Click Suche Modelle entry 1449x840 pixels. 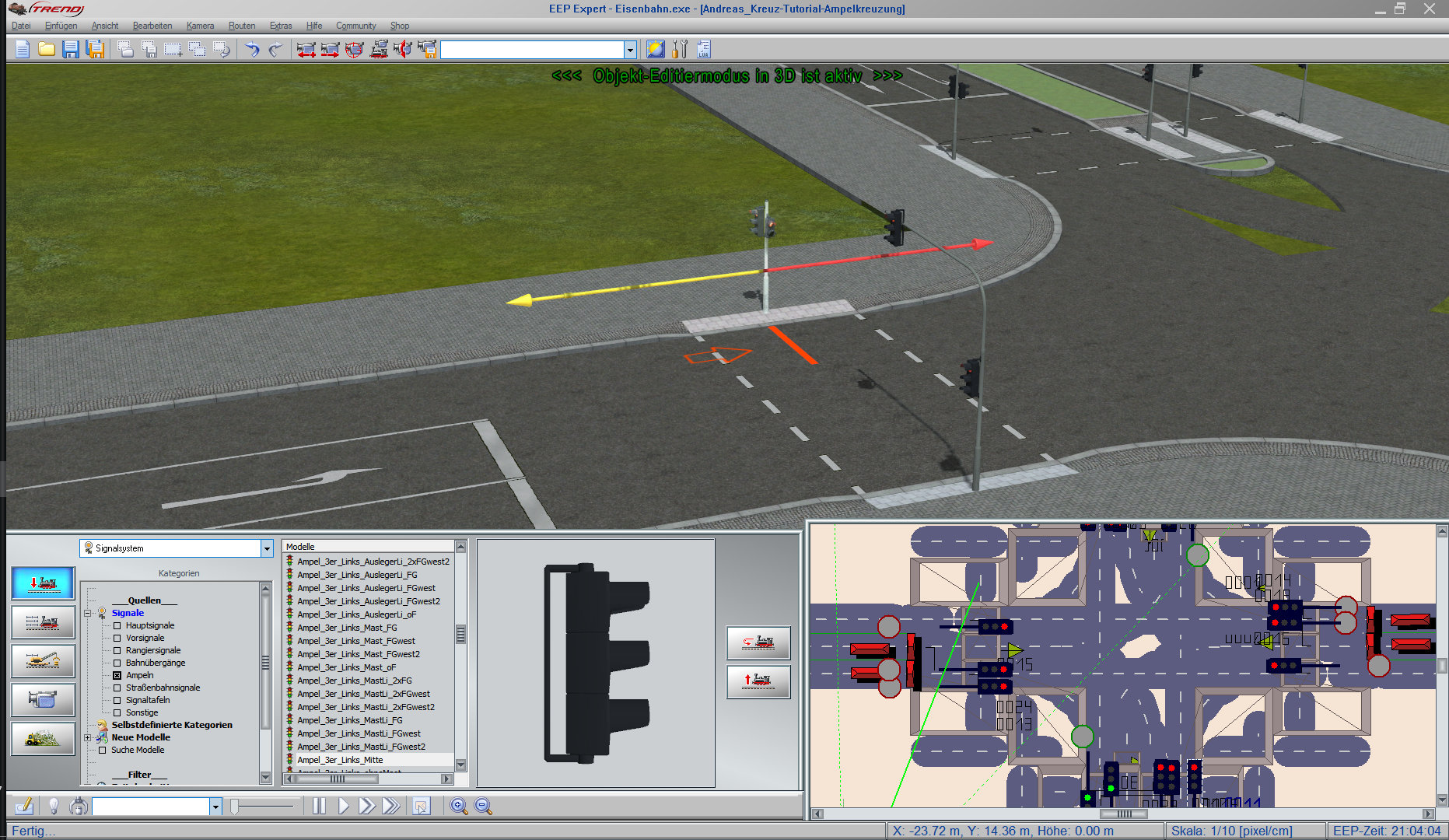(x=138, y=750)
